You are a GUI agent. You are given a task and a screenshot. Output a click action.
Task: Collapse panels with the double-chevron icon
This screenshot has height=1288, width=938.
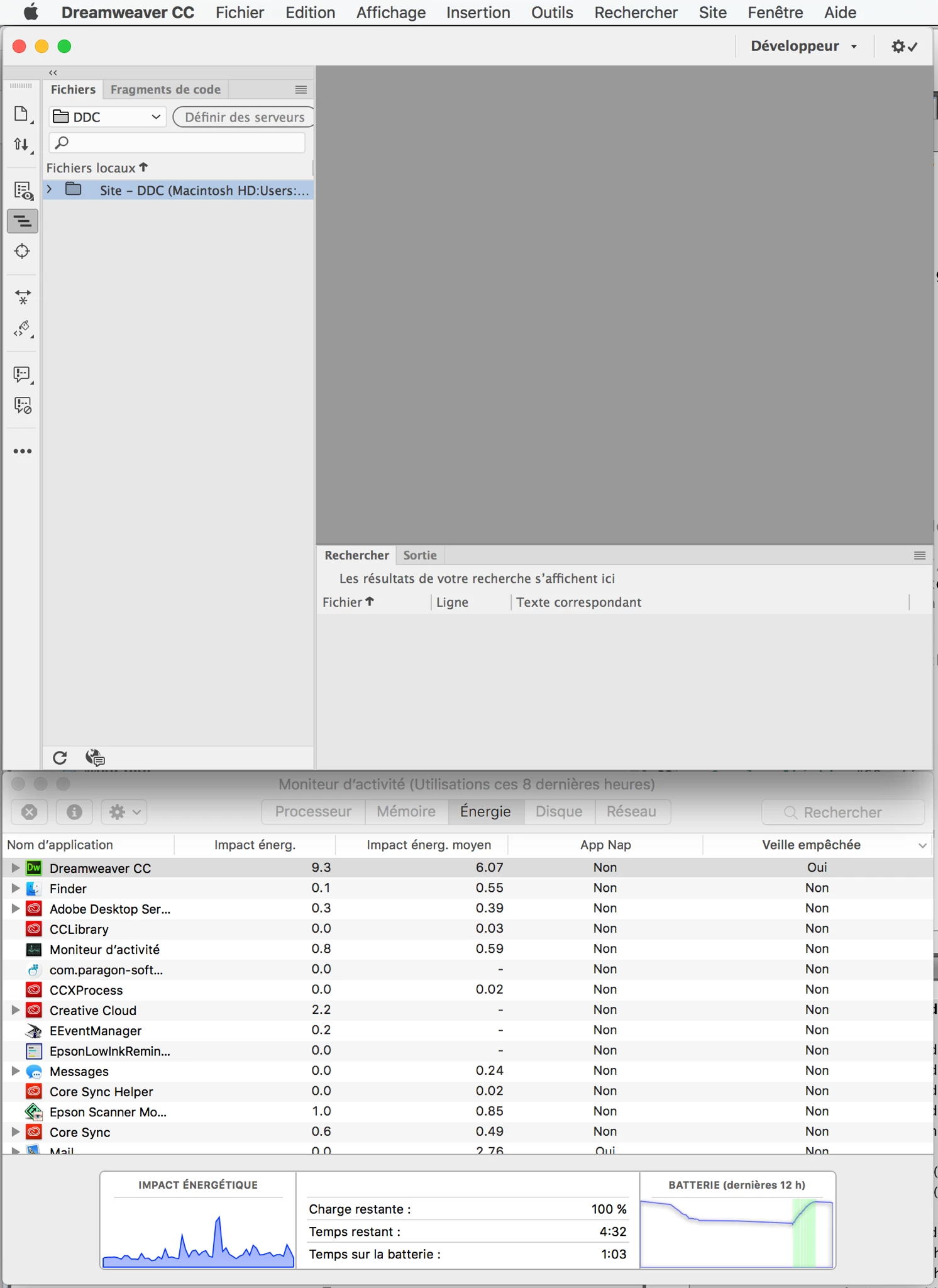pos(53,73)
